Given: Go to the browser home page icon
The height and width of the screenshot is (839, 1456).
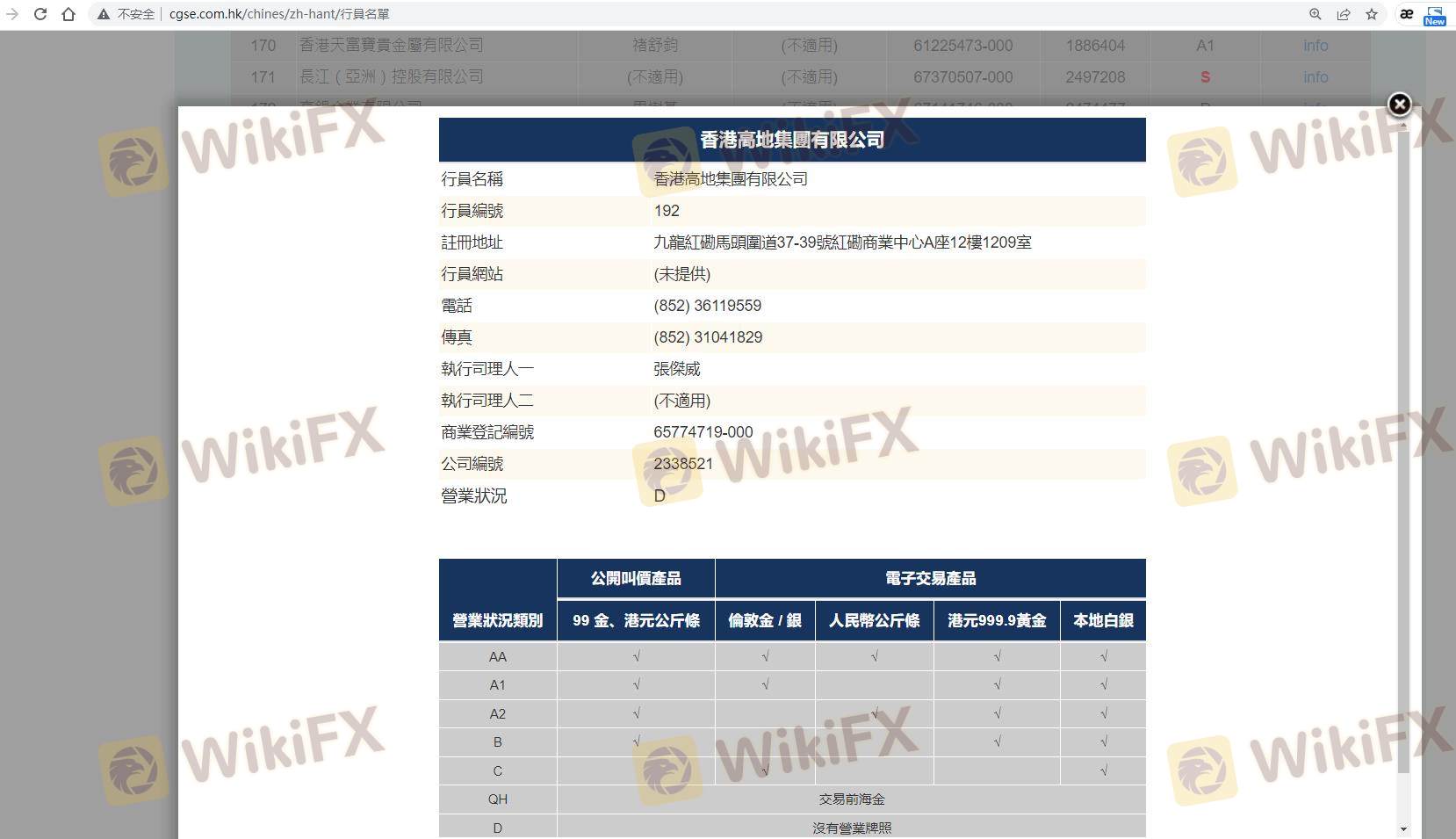Looking at the screenshot, I should 68,14.
